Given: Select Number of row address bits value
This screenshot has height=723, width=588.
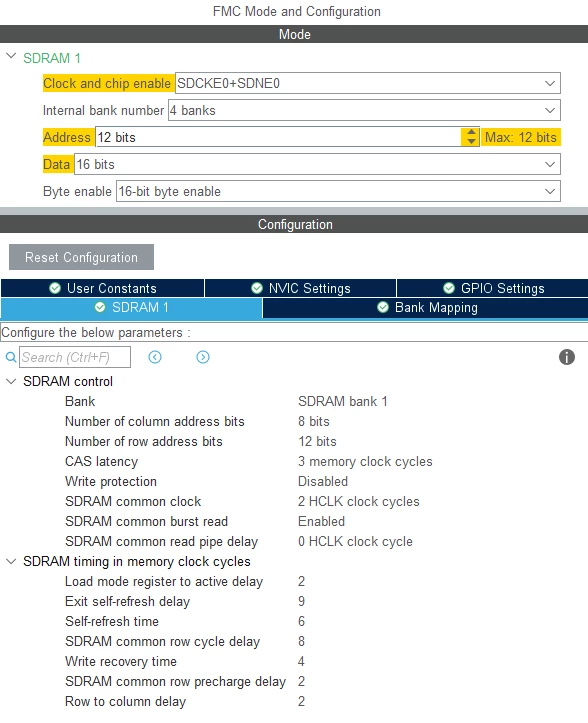Looking at the screenshot, I should tap(317, 441).
